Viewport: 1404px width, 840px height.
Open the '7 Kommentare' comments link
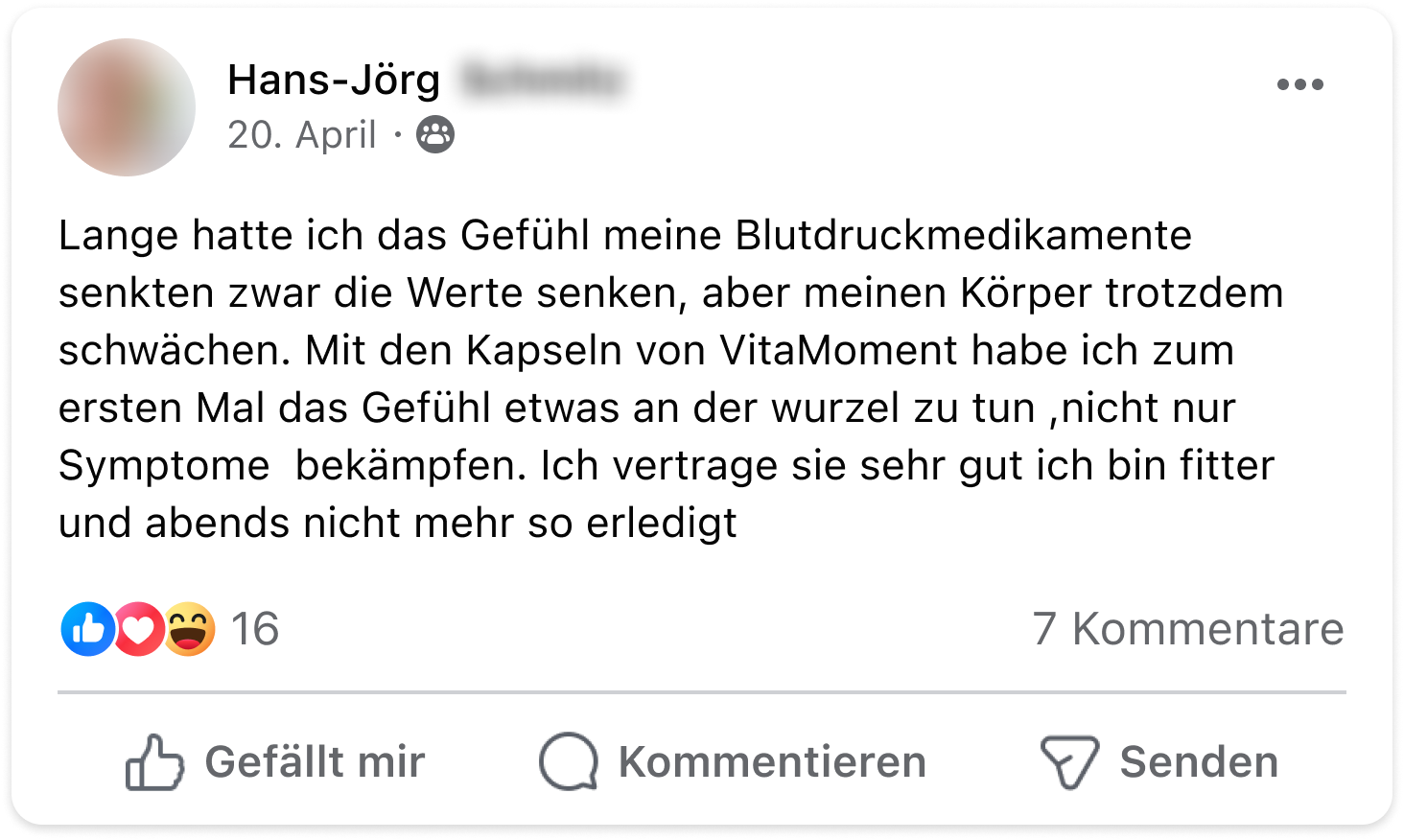tap(1188, 629)
